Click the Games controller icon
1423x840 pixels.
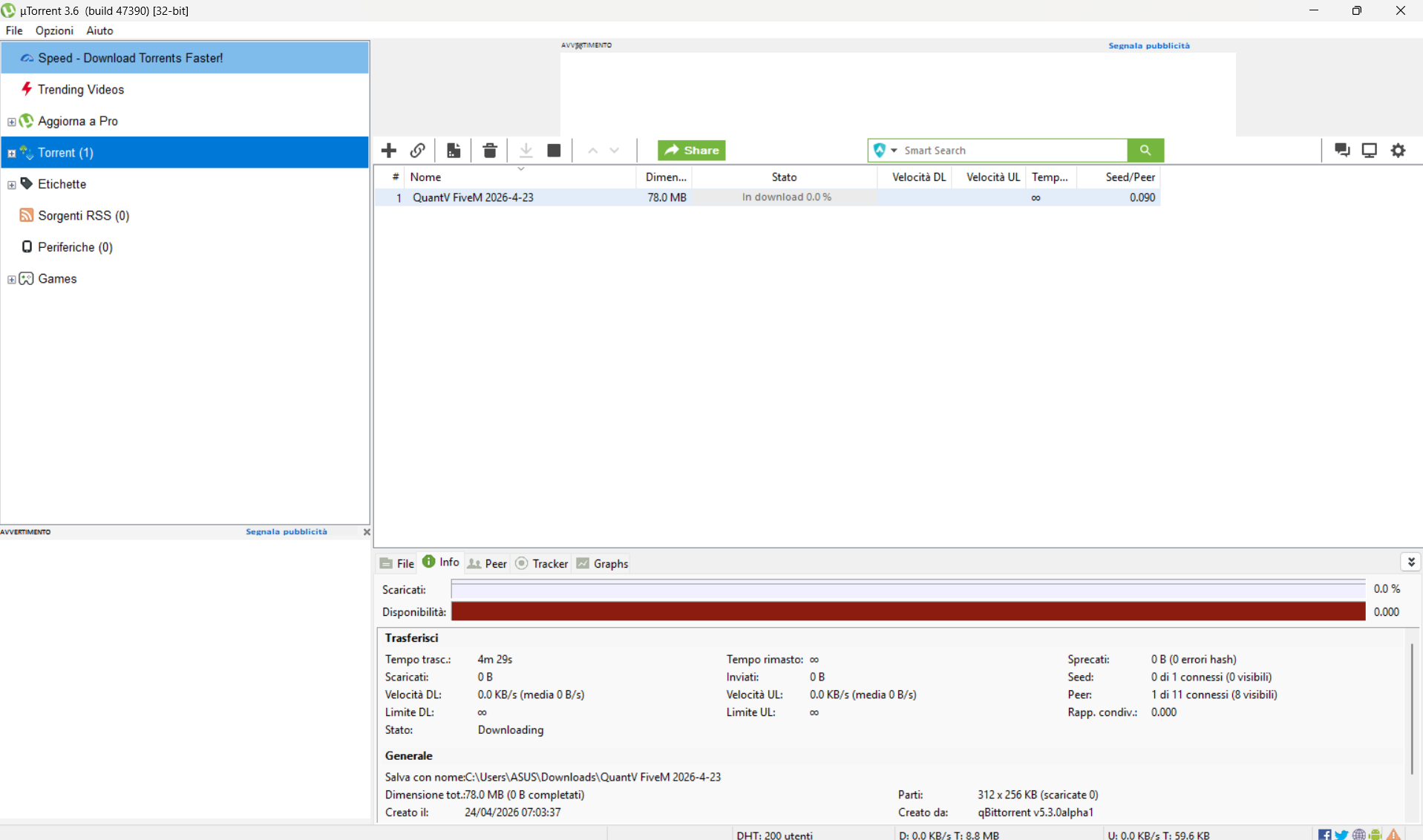[27, 278]
